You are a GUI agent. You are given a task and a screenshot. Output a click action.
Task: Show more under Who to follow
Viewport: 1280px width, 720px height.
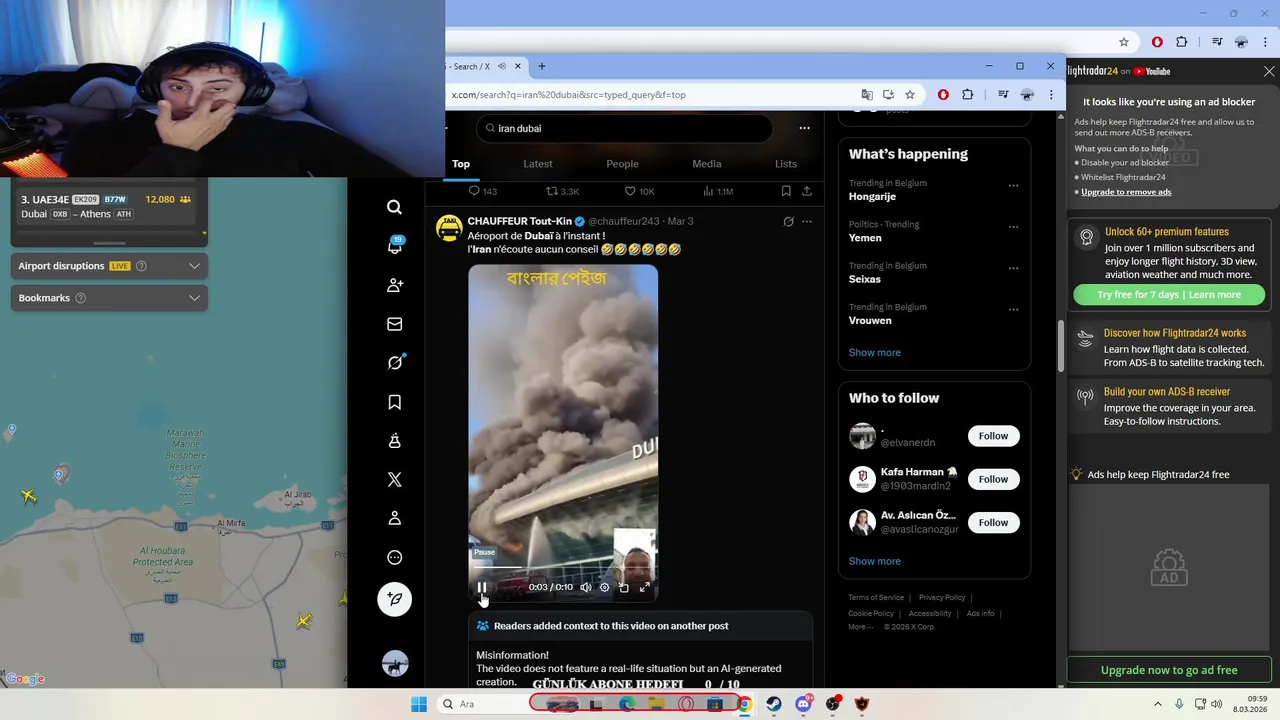coord(875,561)
